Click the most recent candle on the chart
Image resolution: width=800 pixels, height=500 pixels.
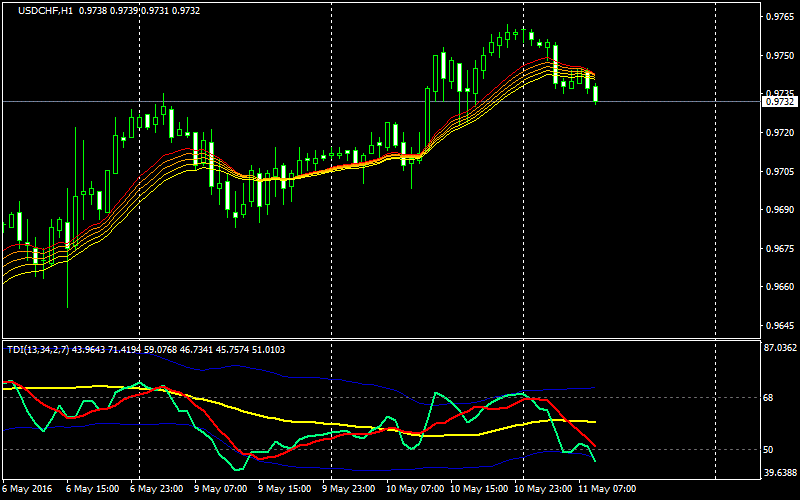click(596, 94)
